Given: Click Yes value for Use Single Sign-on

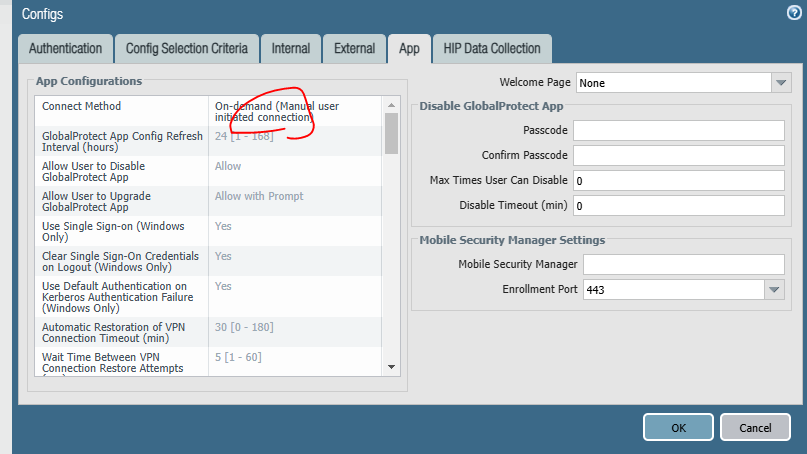Looking at the screenshot, I should pos(223,226).
